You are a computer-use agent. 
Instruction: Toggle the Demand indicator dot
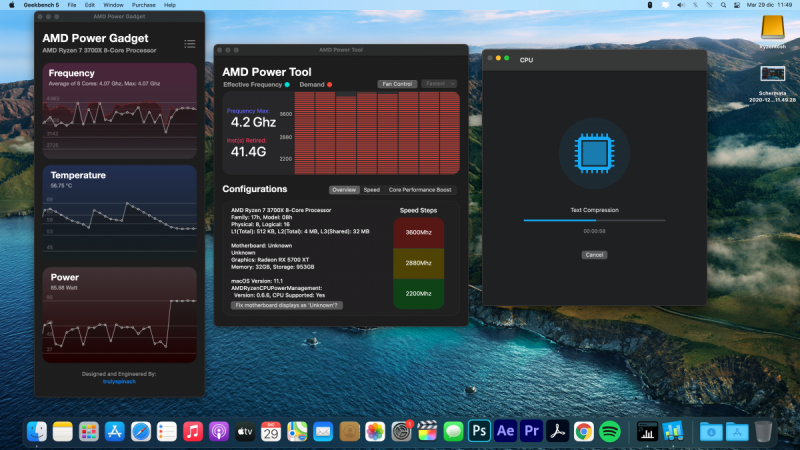click(x=330, y=85)
